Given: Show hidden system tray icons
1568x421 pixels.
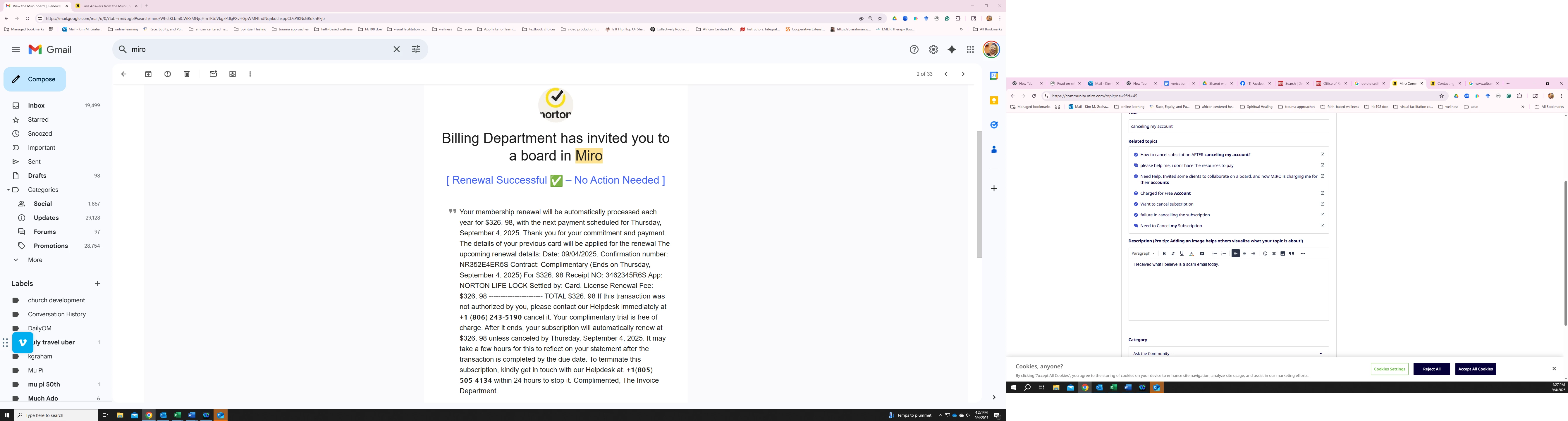Looking at the screenshot, I should [940, 415].
